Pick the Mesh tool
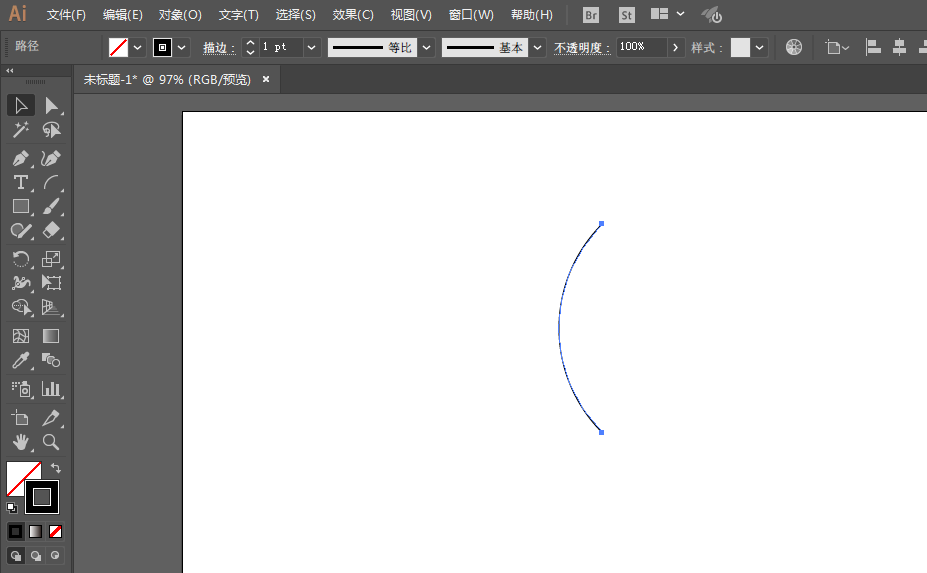The height and width of the screenshot is (573, 927). [x=21, y=336]
